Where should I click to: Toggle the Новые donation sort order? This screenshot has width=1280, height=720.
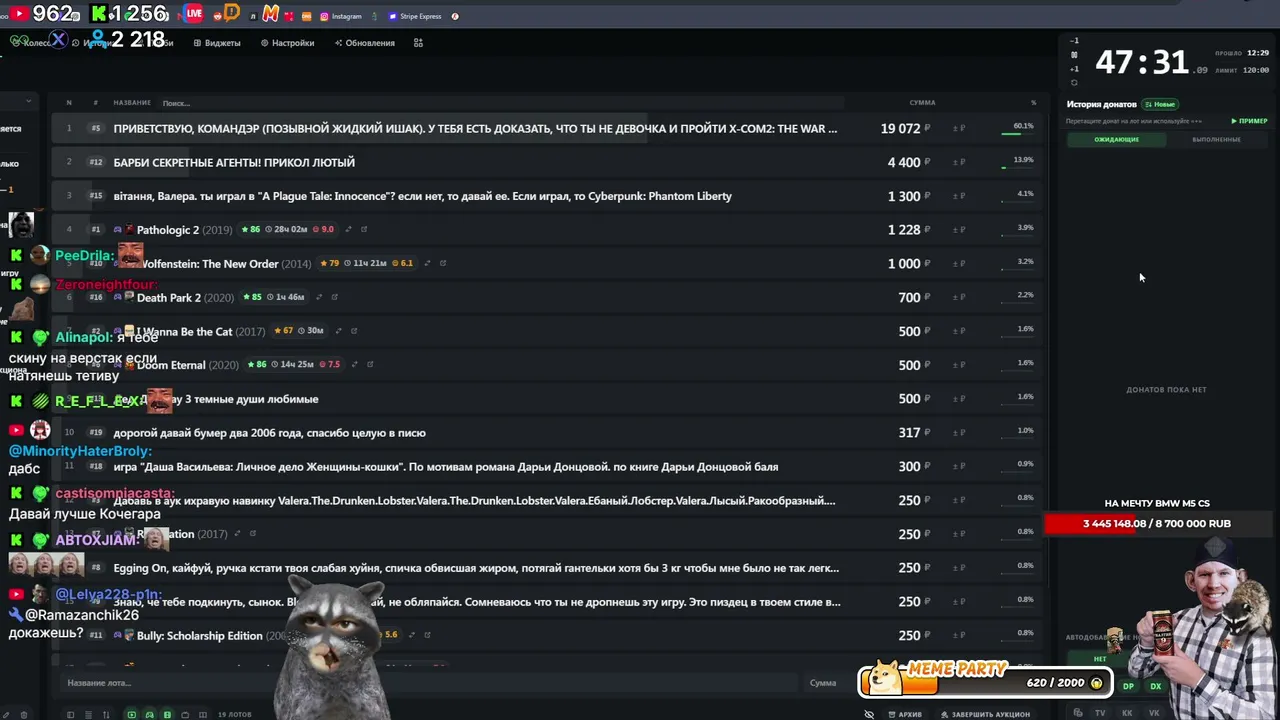[1160, 104]
